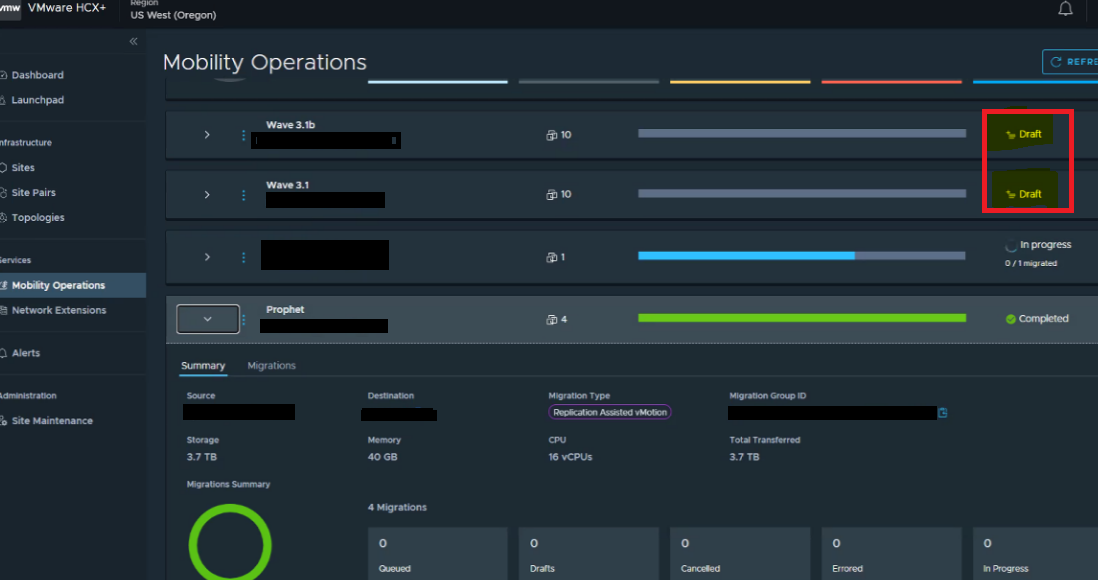Viewport: 1099px width, 580px height.
Task: Click the Prophet green progress bar
Action: click(x=802, y=318)
